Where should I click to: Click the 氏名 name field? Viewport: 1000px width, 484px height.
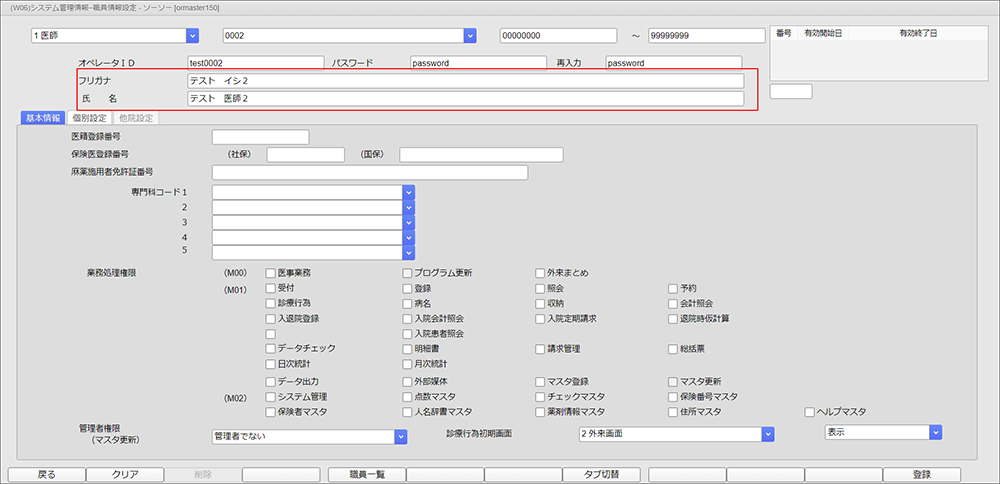tap(465, 99)
